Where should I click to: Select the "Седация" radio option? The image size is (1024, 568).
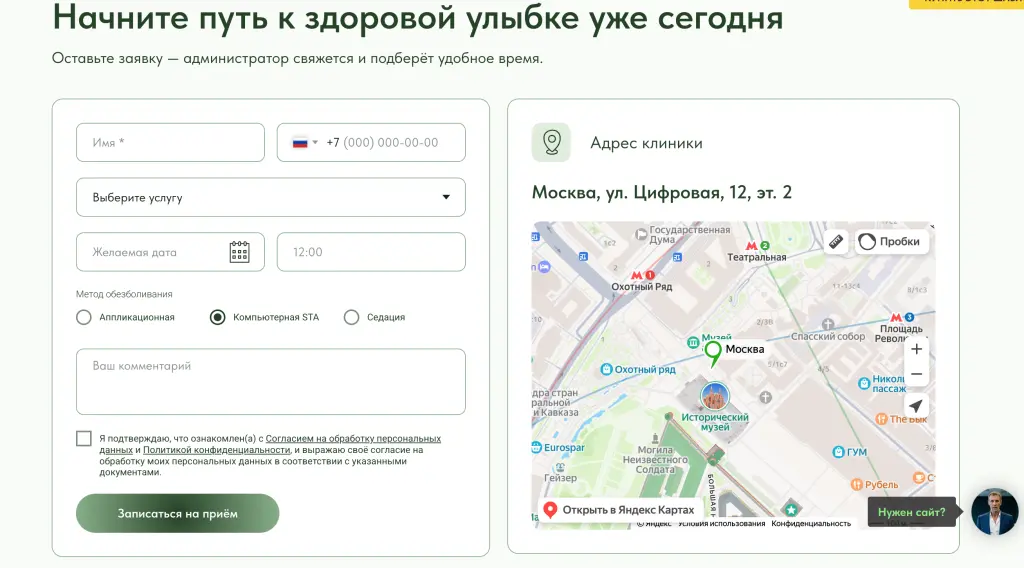click(351, 317)
